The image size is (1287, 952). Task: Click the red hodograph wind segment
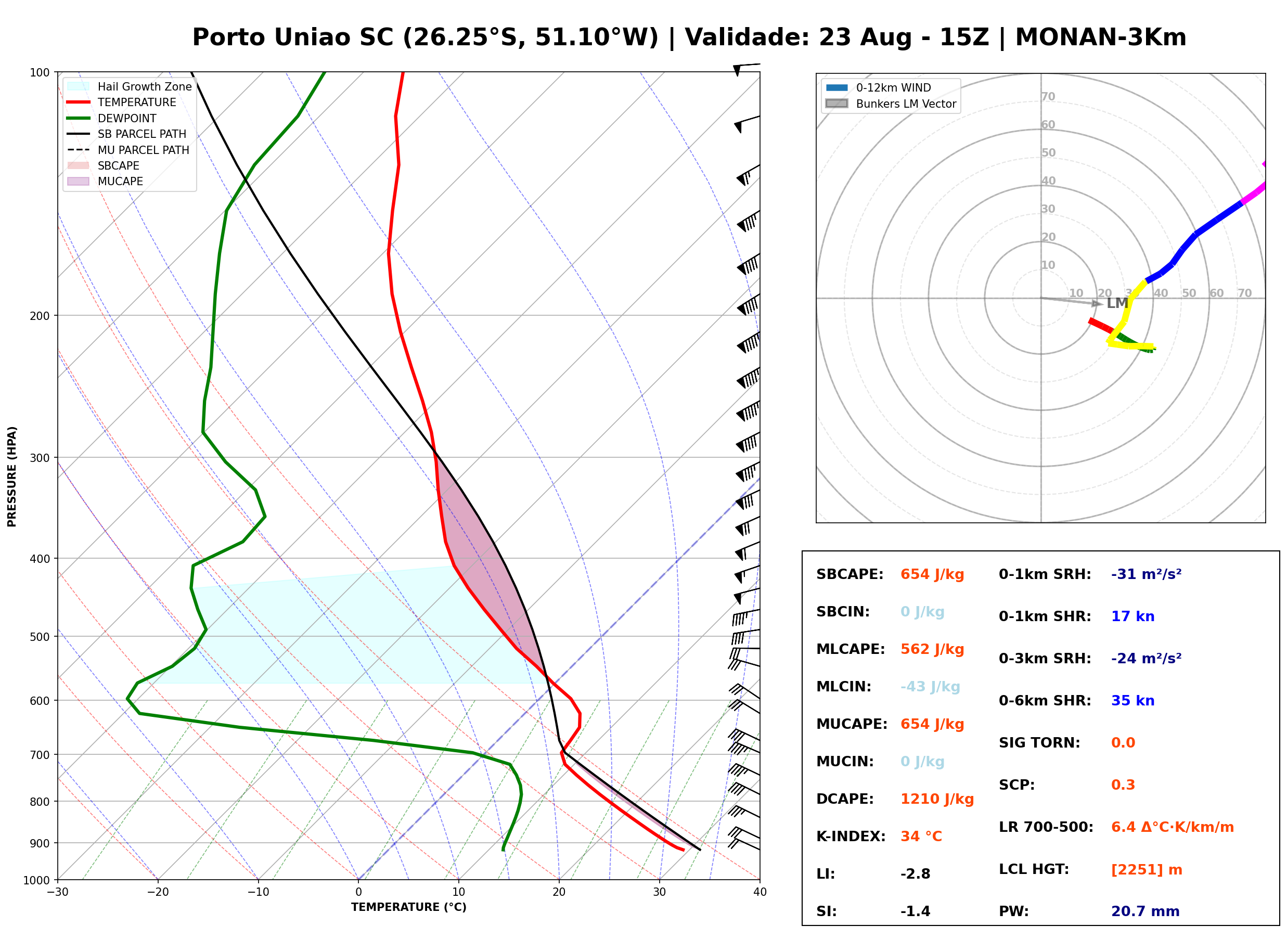(x=1100, y=326)
